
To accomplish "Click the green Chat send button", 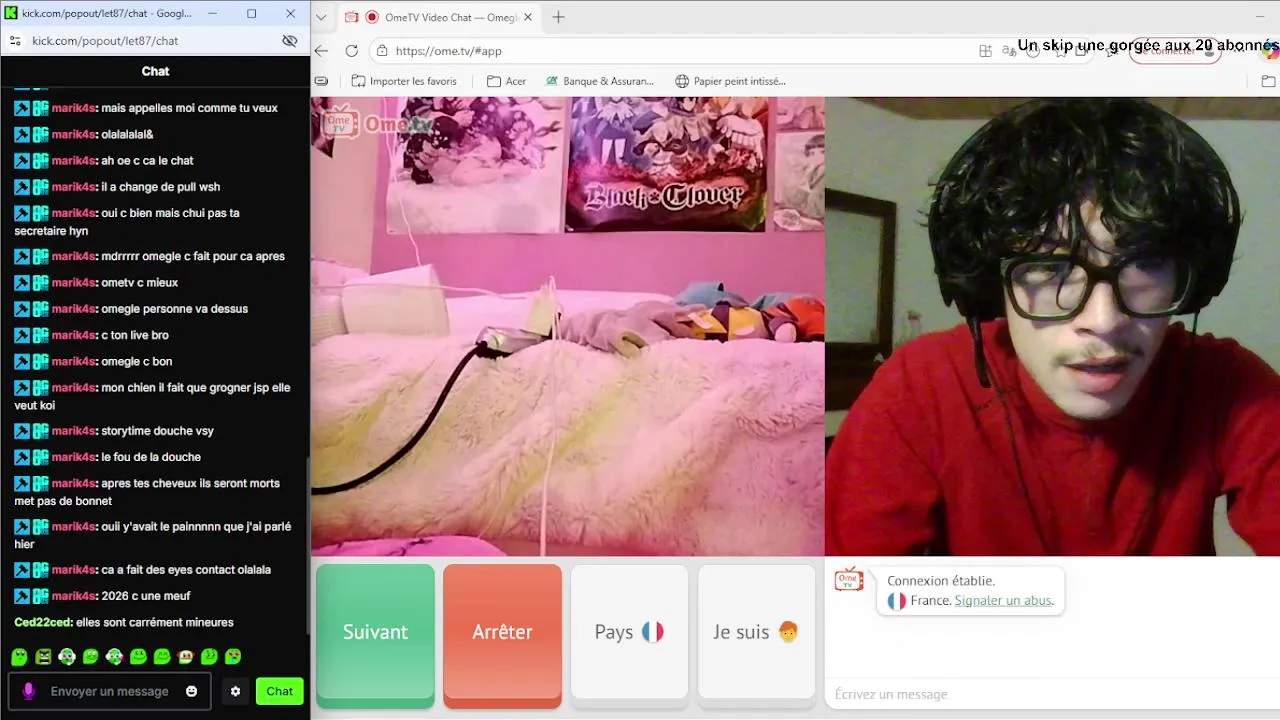I will tap(280, 691).
